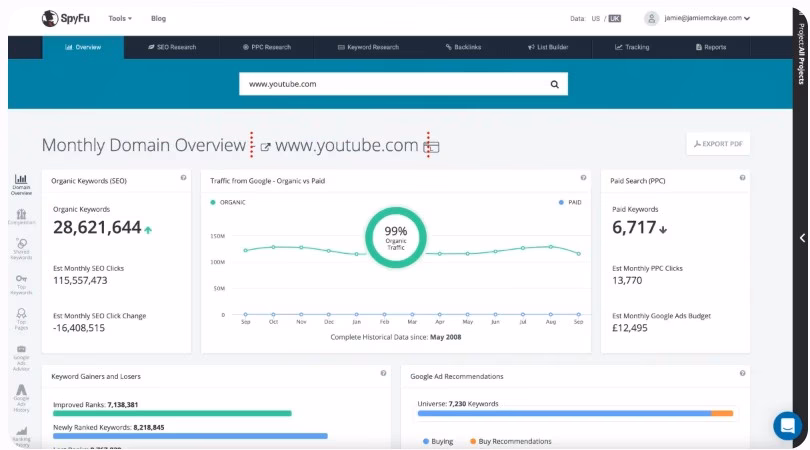Open the Competition sidebar icon
Image resolution: width=810 pixels, height=450 pixels.
pos(21,216)
